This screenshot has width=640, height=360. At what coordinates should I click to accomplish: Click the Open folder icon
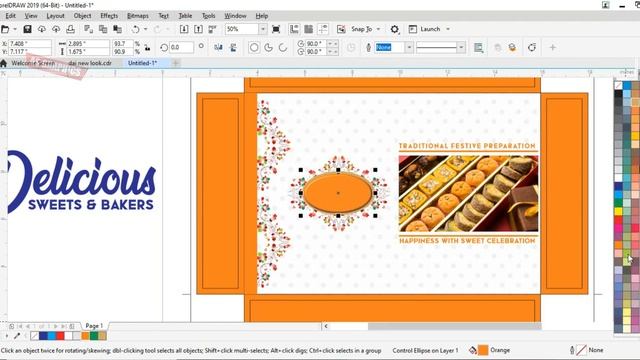pos(5,29)
